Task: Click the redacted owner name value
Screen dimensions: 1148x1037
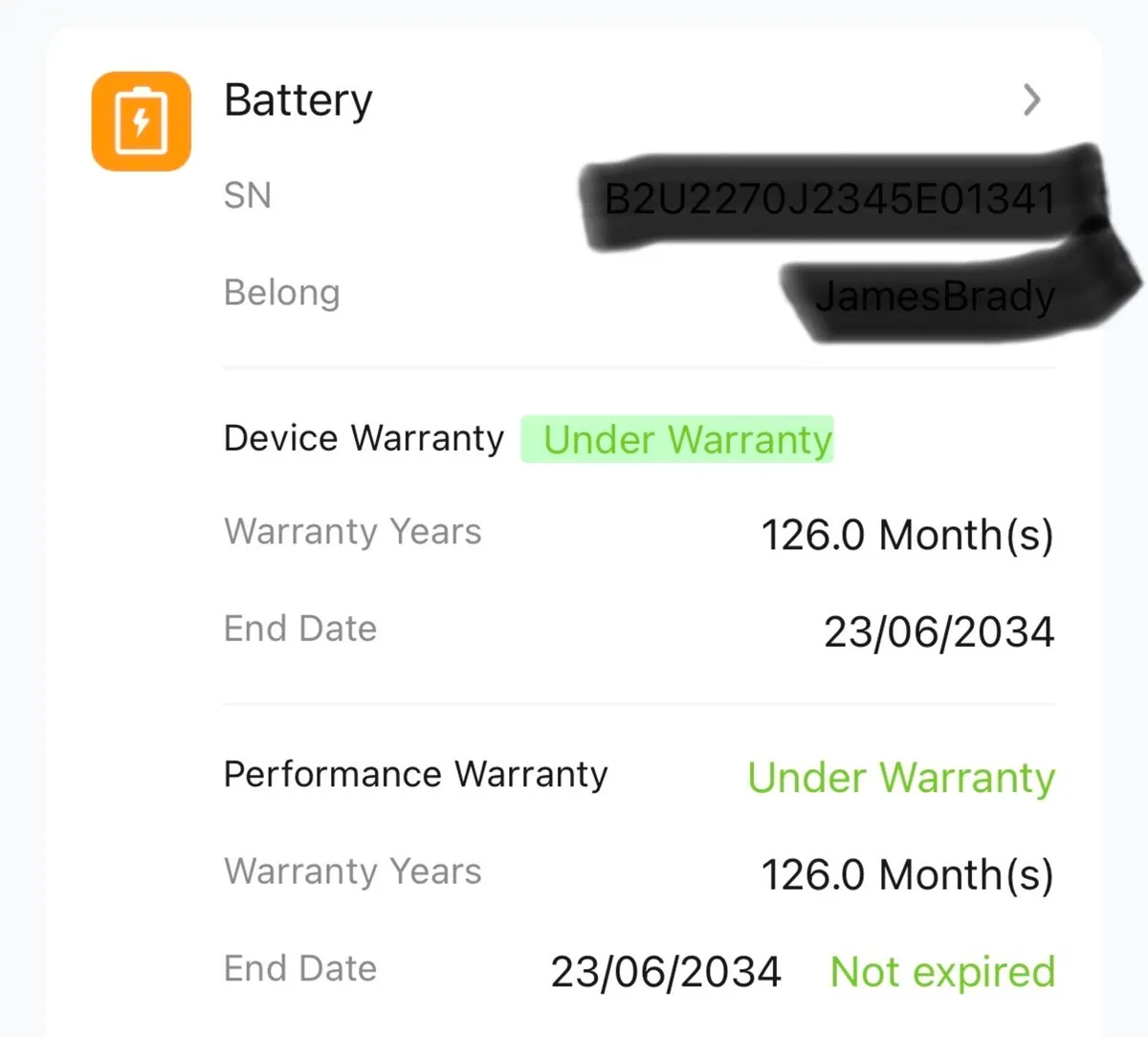Action: click(x=935, y=297)
